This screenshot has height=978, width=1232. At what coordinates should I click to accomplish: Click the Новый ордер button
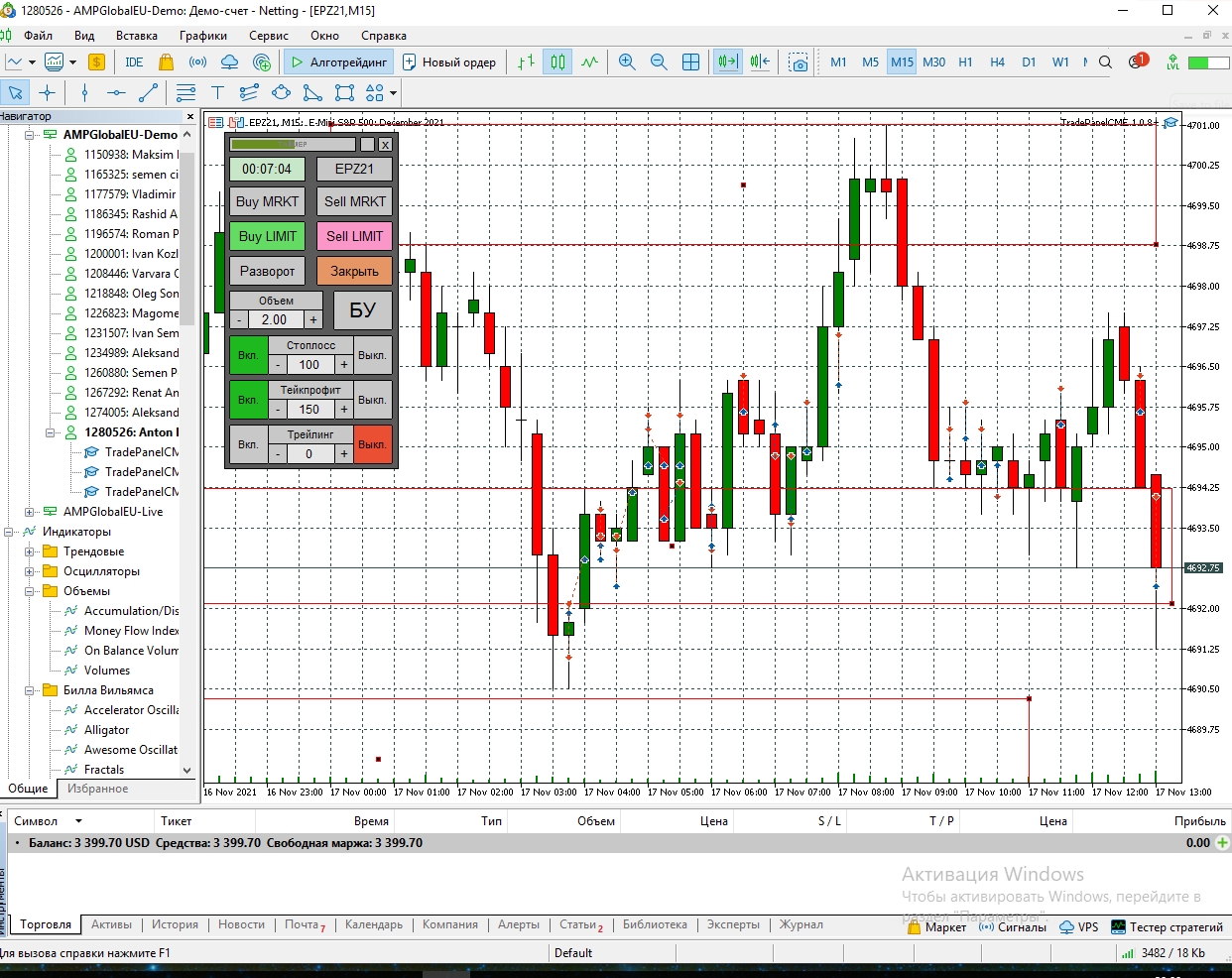pos(449,61)
